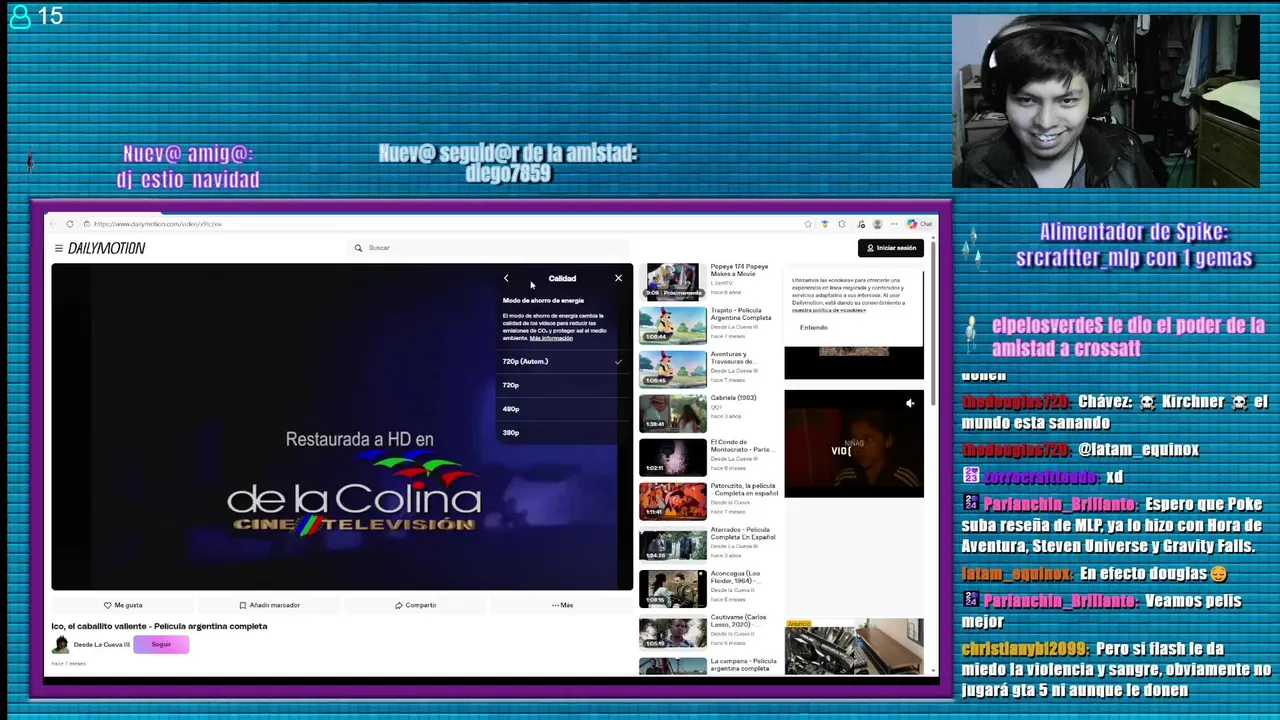Viewport: 1280px width, 720px height.
Task: Open Patoruzito, la película thumbnail
Action: tap(673, 501)
